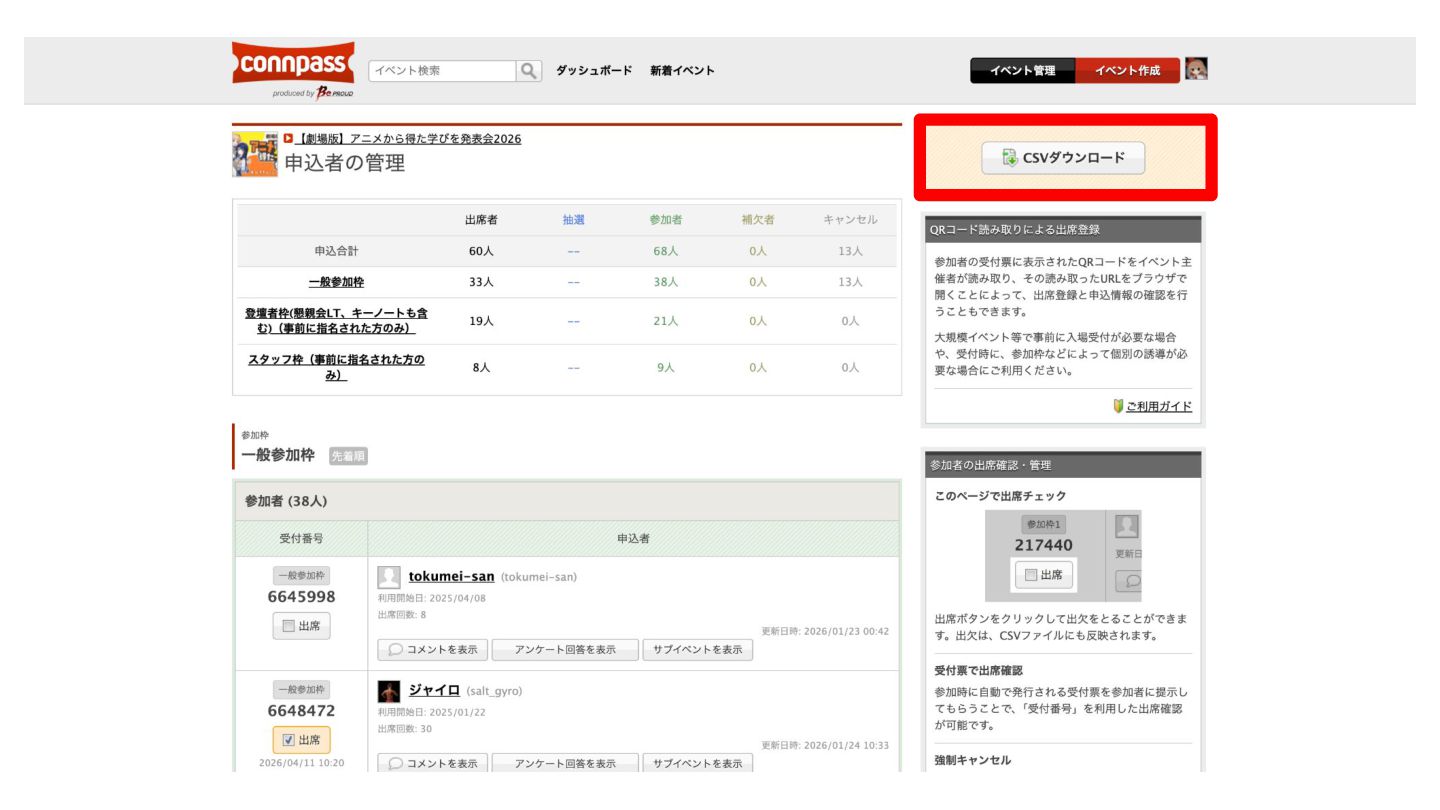
Task: Uncheck 出席 for receipt 6648472
Action: click(x=301, y=740)
